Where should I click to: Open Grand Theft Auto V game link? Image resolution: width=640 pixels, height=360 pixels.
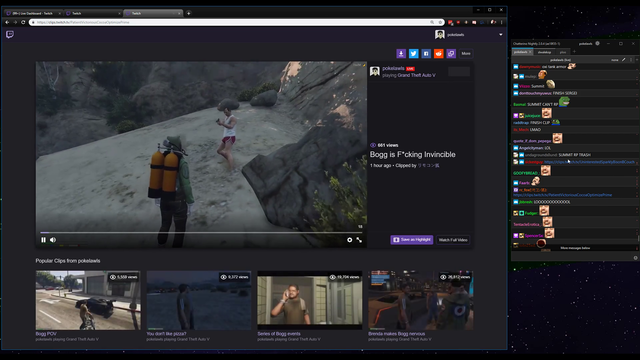[416, 75]
